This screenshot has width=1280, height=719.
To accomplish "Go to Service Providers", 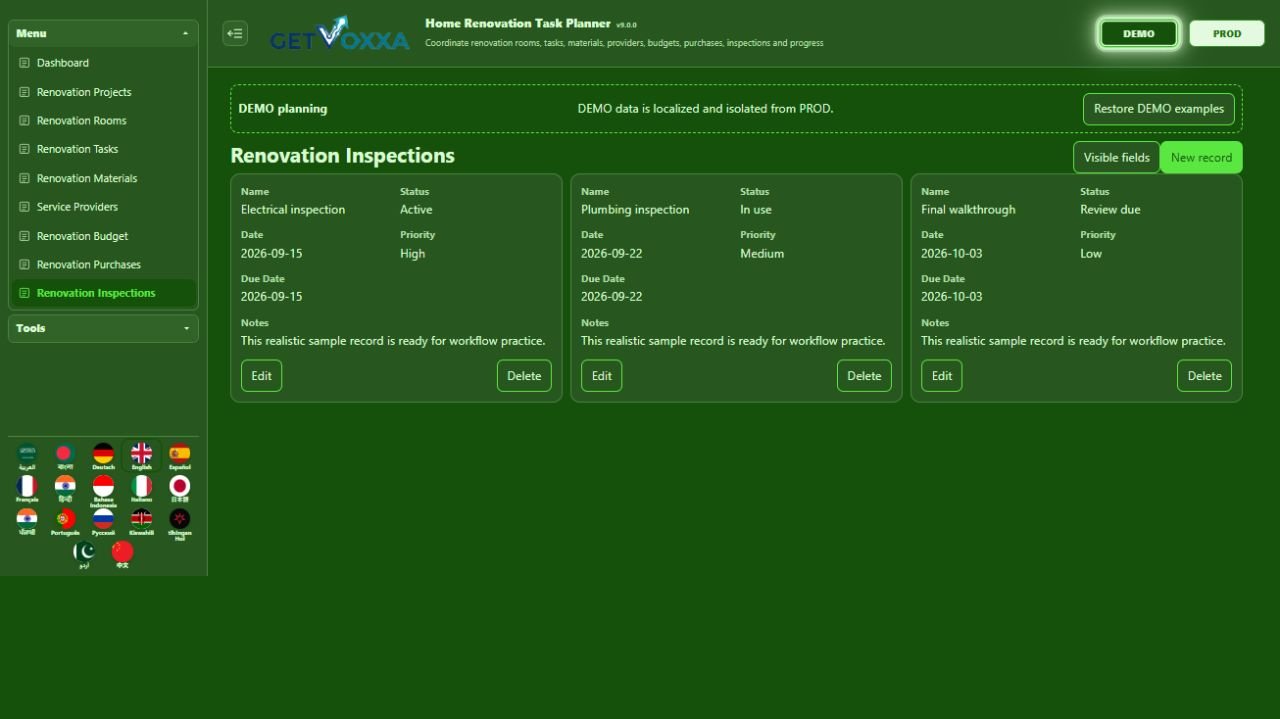I will click(x=103, y=207).
